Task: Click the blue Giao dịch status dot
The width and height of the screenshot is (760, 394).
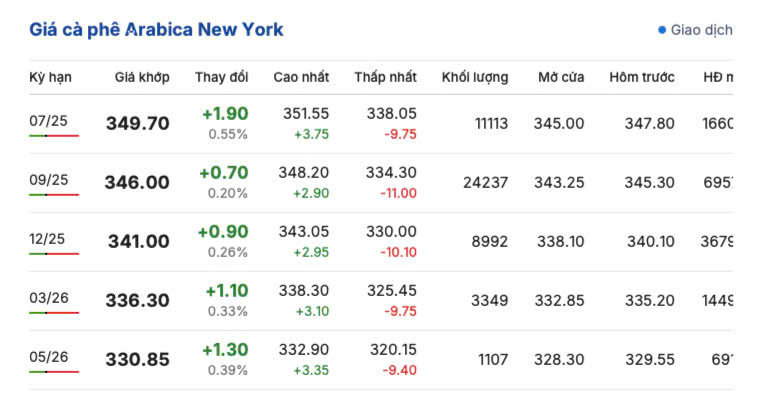Action: point(662,30)
